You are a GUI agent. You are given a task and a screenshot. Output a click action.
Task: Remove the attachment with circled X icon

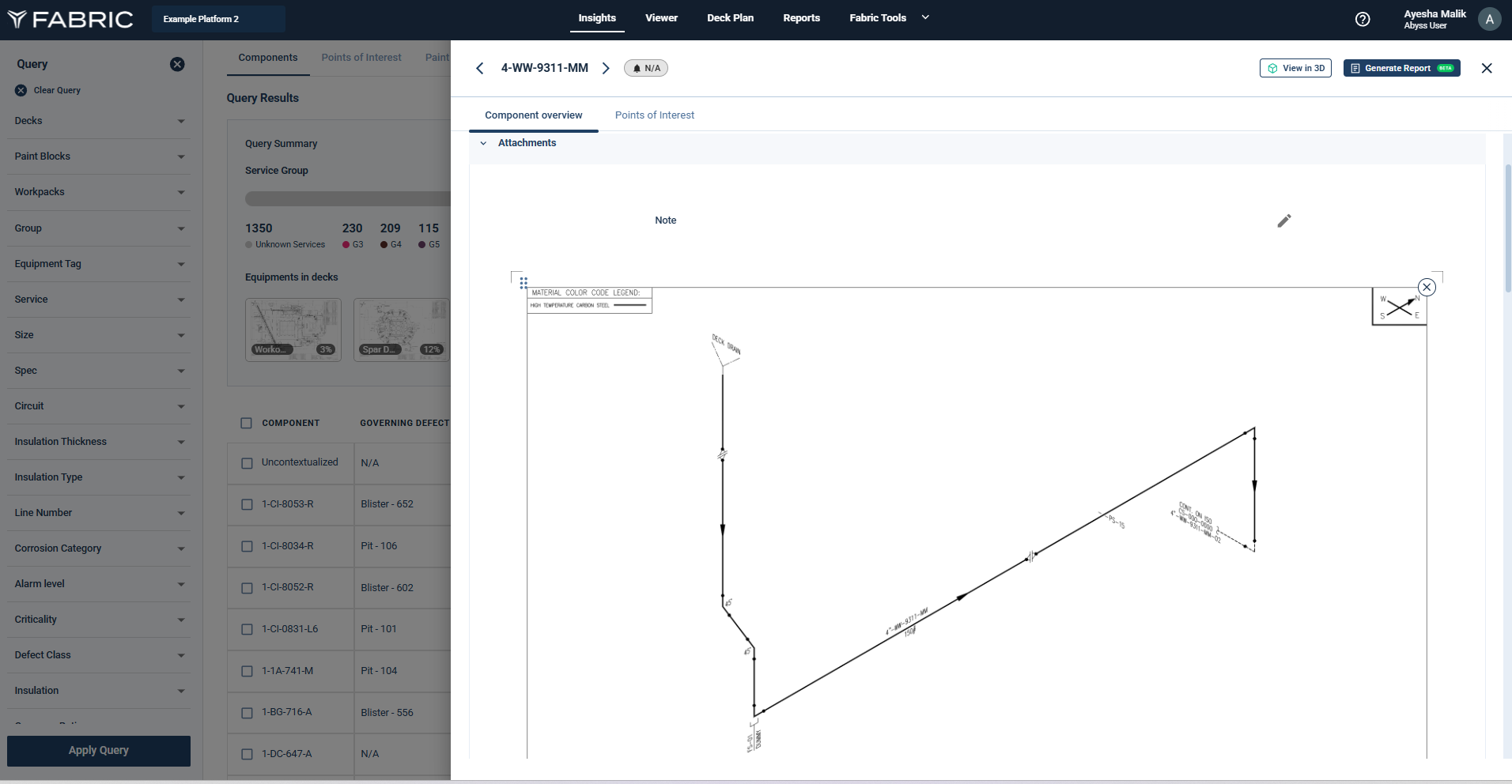tap(1426, 287)
